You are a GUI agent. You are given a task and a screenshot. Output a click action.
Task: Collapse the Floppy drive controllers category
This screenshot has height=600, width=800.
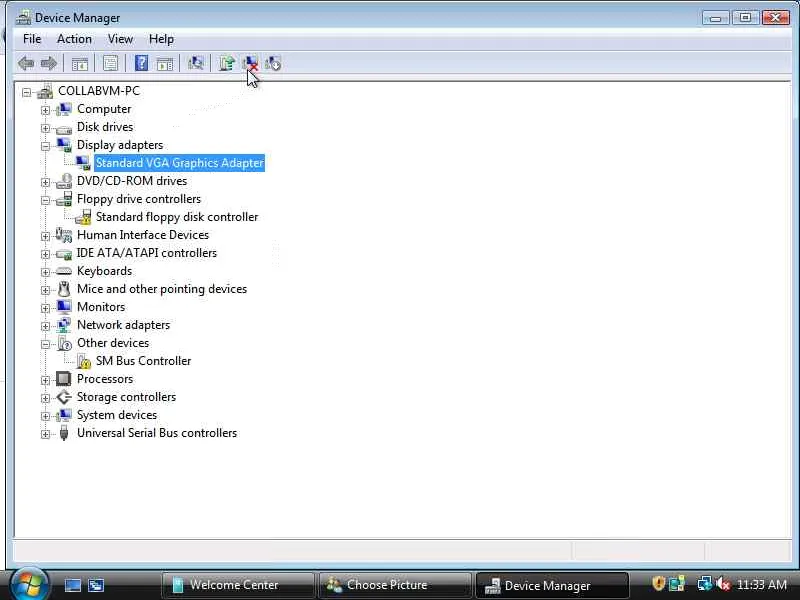click(x=45, y=200)
